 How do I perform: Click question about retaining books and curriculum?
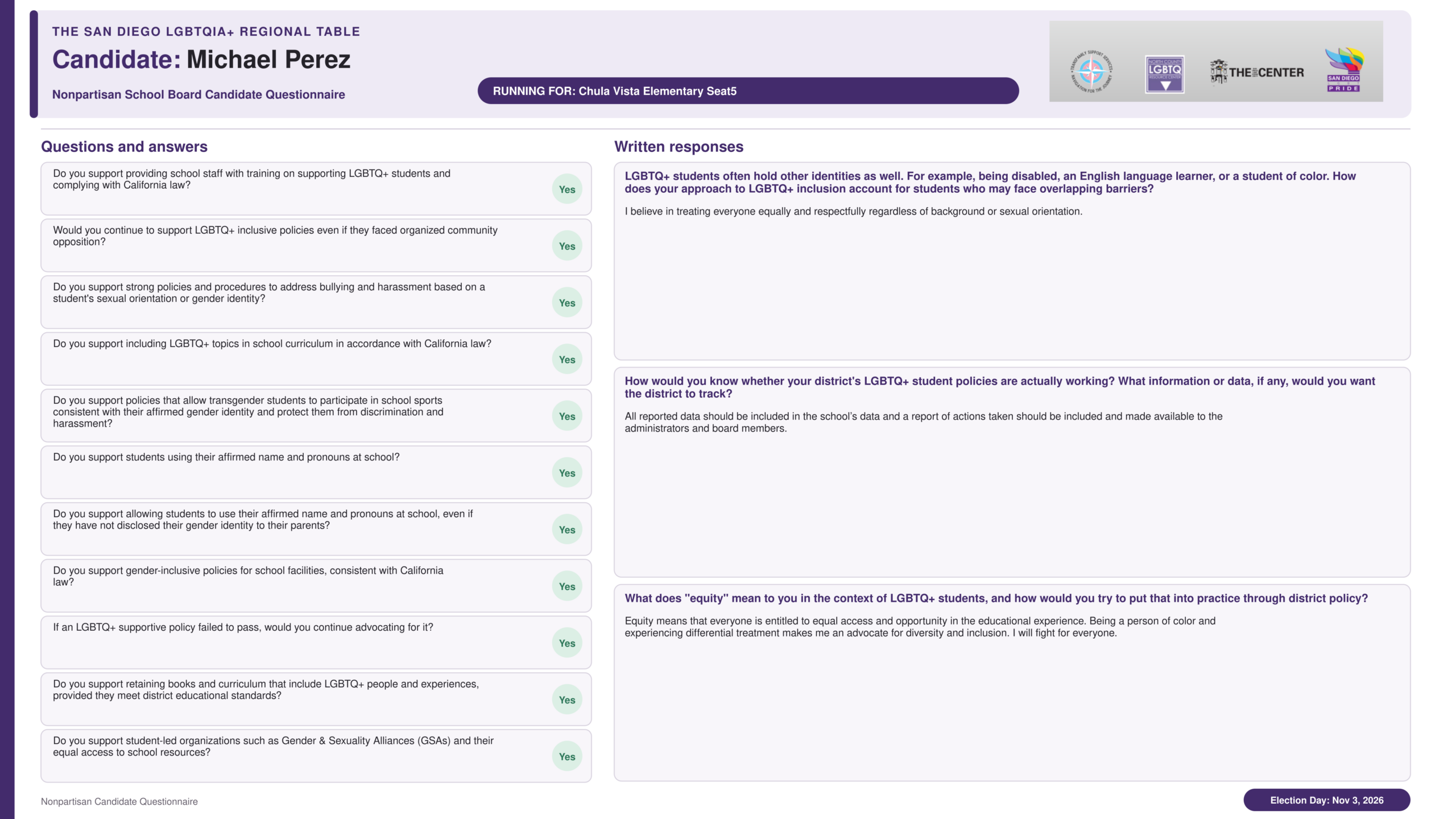pyautogui.click(x=266, y=690)
